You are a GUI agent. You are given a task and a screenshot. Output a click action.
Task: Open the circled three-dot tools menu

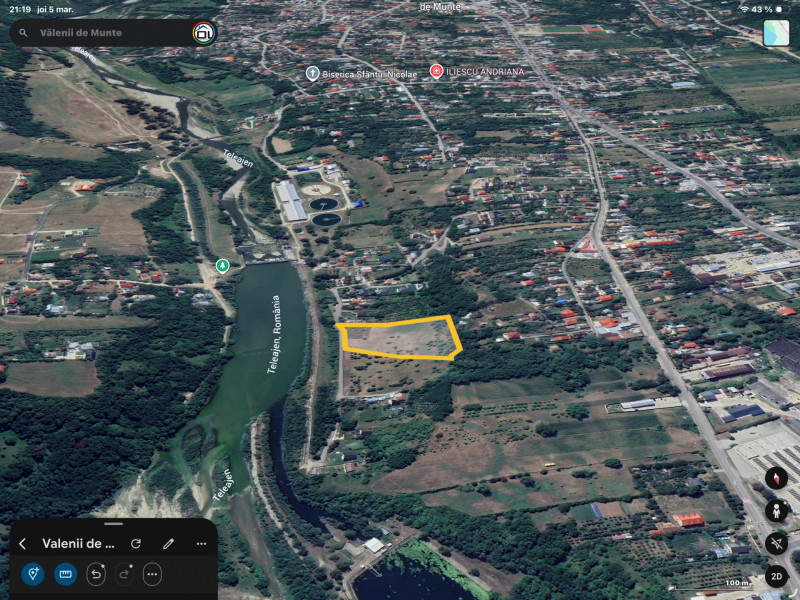pyautogui.click(x=152, y=574)
